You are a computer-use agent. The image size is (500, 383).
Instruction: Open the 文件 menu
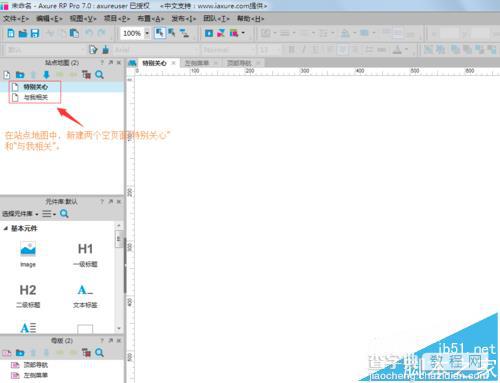(16, 19)
